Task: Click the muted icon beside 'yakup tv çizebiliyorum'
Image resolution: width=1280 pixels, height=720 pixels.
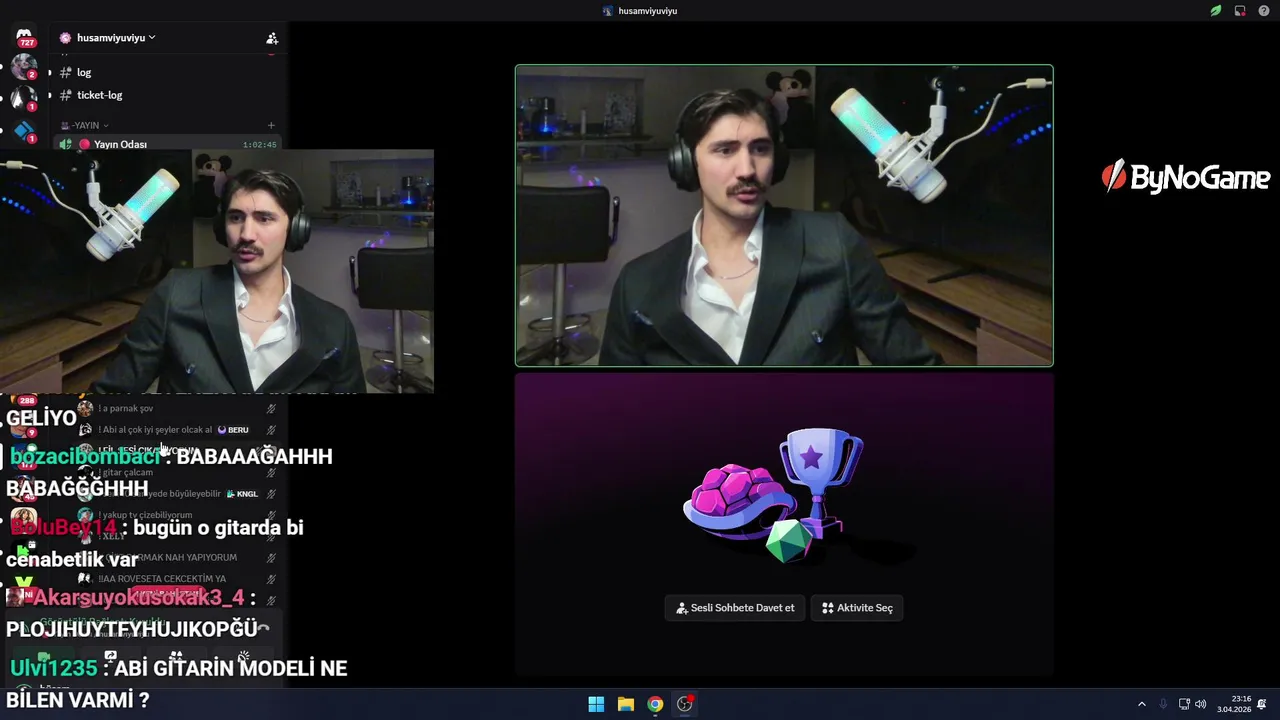Action: [x=271, y=515]
